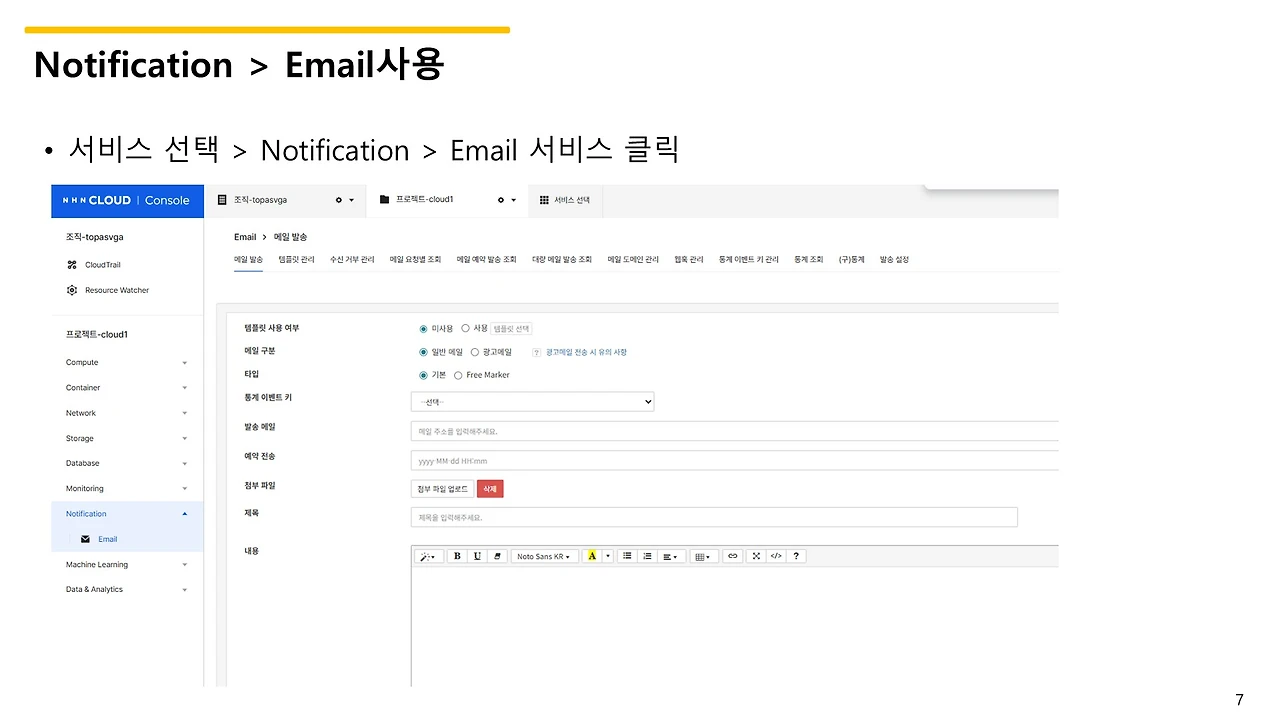Switch editor to code view
Viewport: 1280px width, 720px height.
[x=775, y=556]
